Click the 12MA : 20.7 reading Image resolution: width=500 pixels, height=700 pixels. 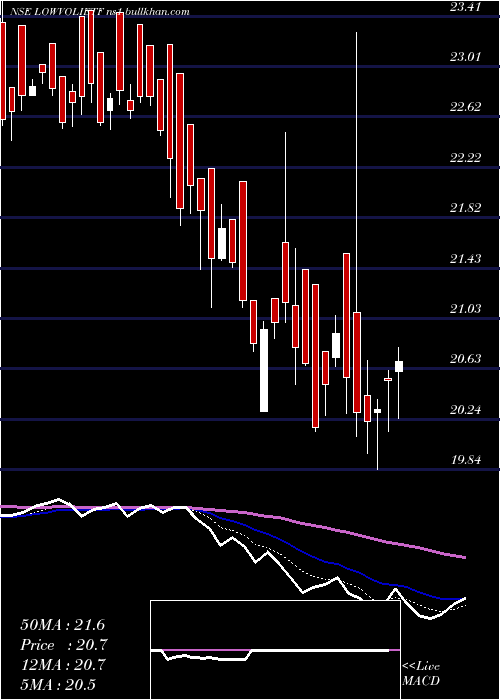tap(62, 665)
